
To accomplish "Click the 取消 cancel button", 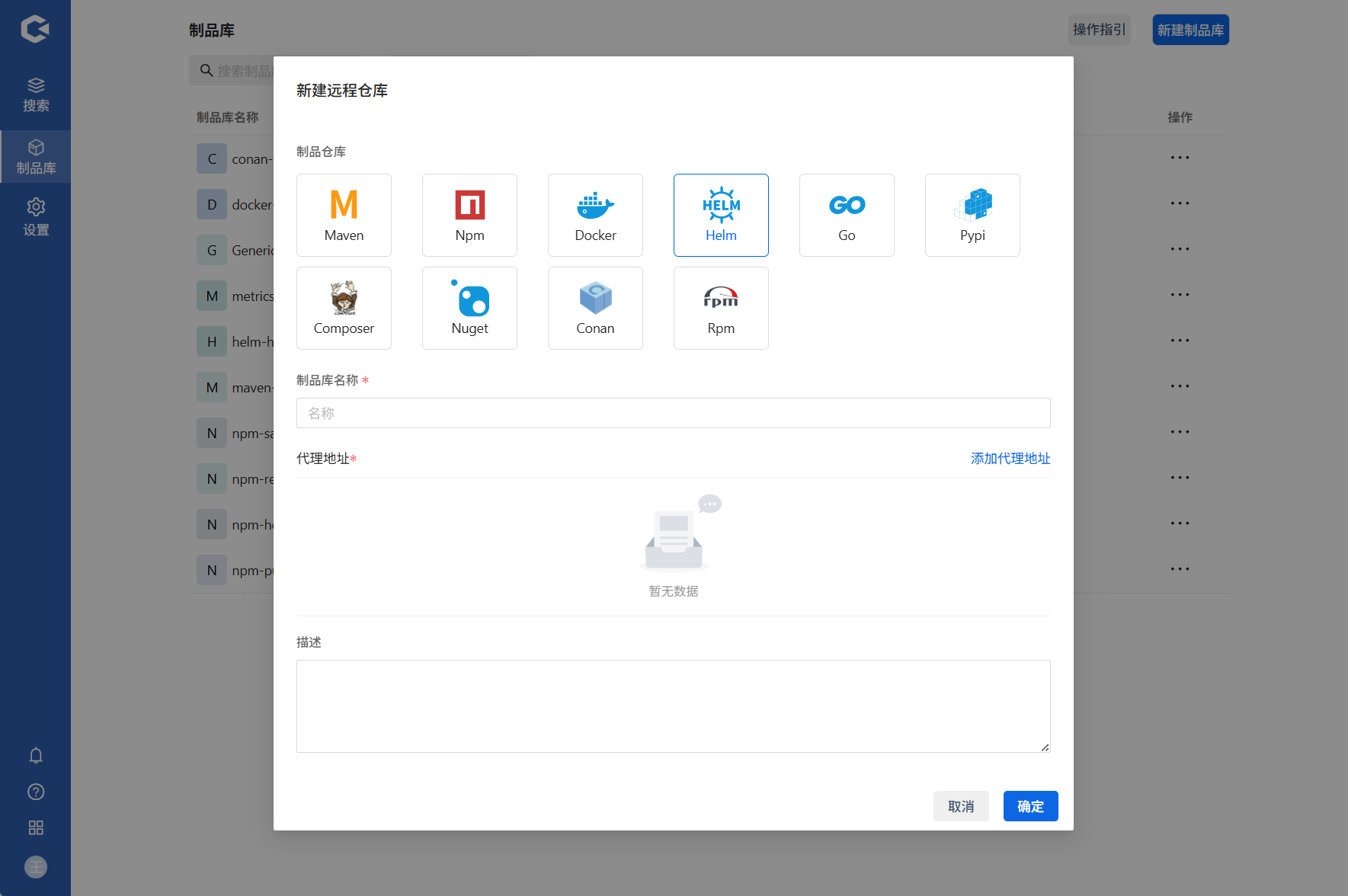I will click(x=961, y=806).
